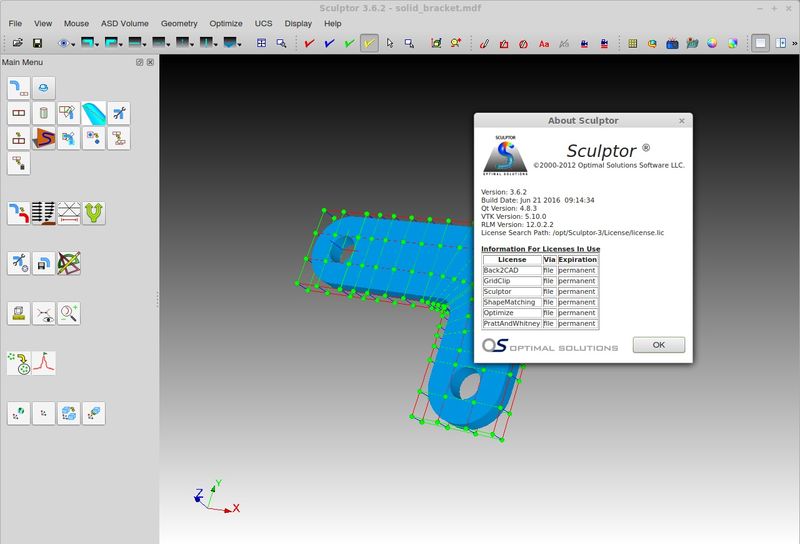The height and width of the screenshot is (544, 800).
Task: Toggle the green checkmark selection mode
Action: click(349, 43)
